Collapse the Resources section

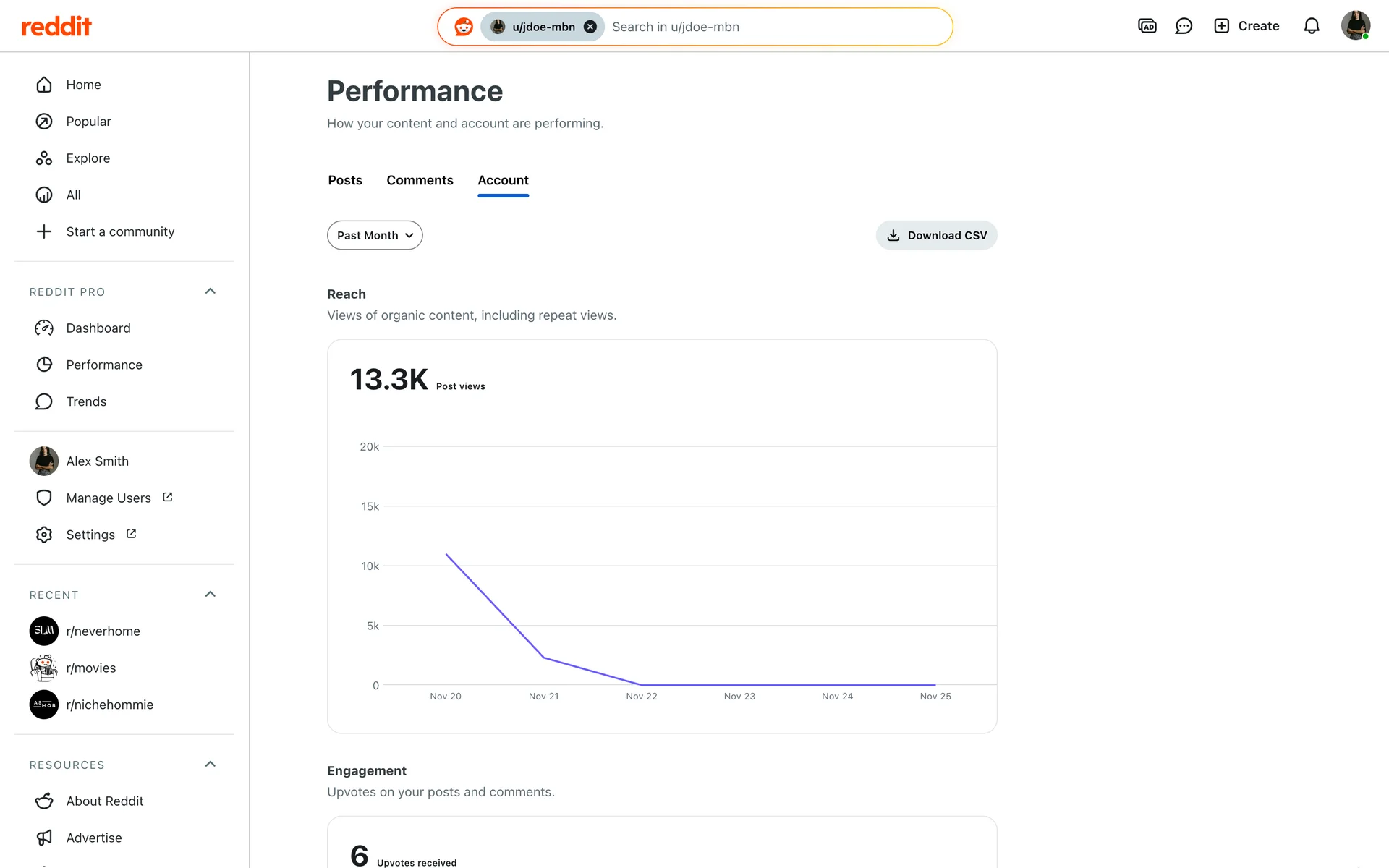(211, 765)
